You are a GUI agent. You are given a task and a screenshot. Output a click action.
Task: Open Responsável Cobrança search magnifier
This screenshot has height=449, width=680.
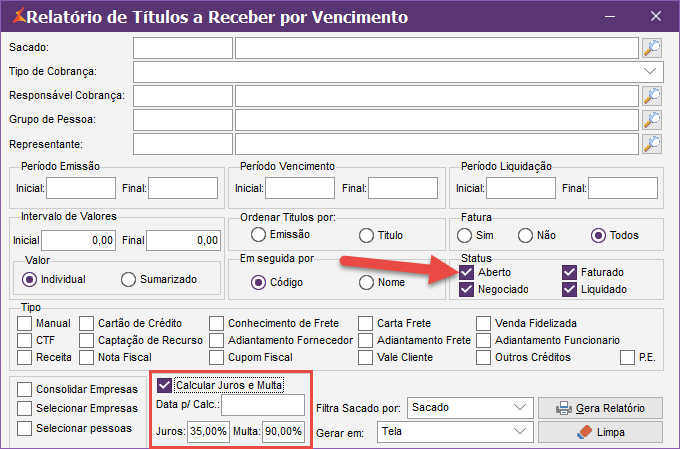coord(652,96)
